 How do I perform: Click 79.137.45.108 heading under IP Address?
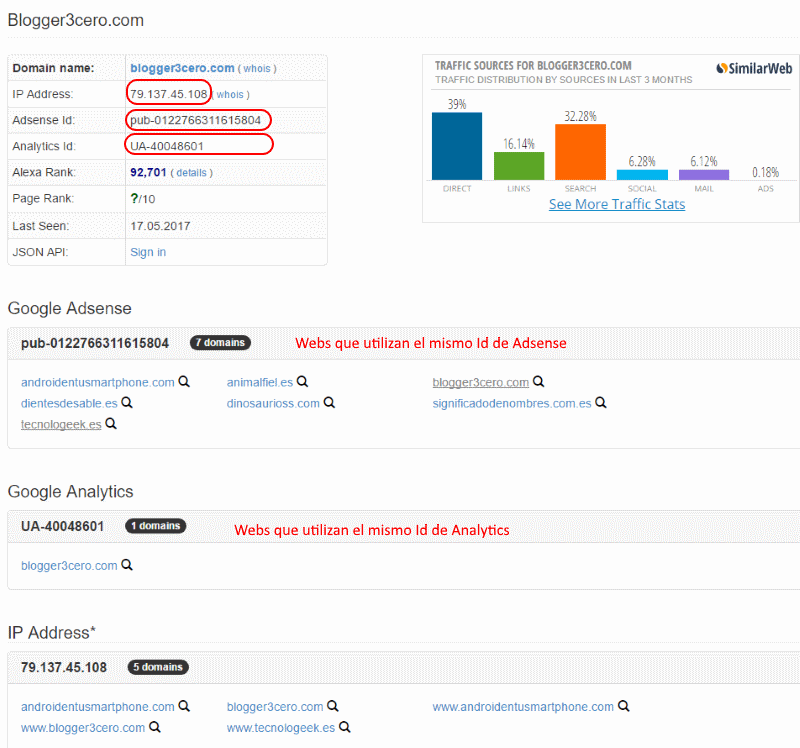pyautogui.click(x=64, y=667)
